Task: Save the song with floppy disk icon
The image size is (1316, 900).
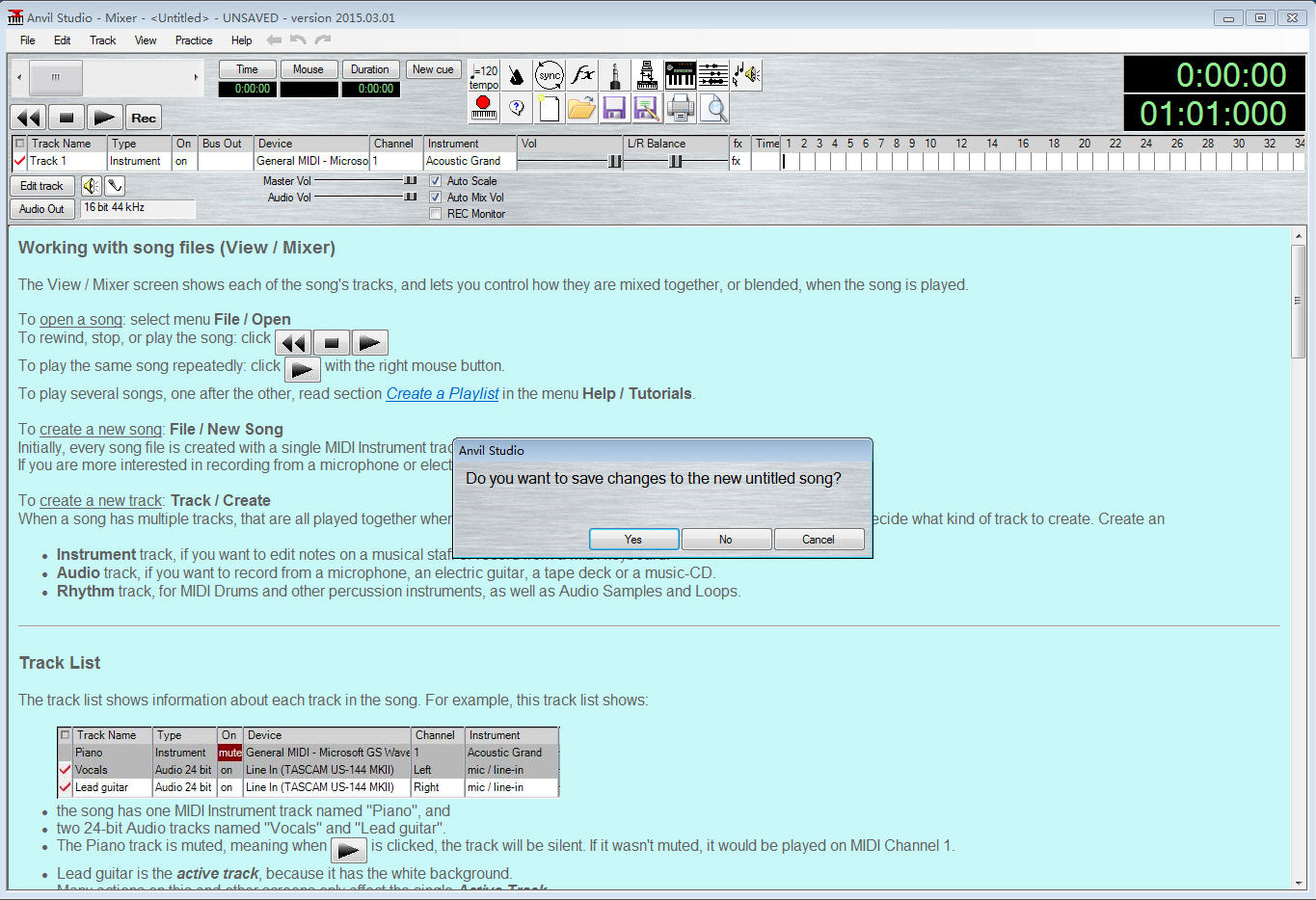Action: pyautogui.click(x=615, y=109)
